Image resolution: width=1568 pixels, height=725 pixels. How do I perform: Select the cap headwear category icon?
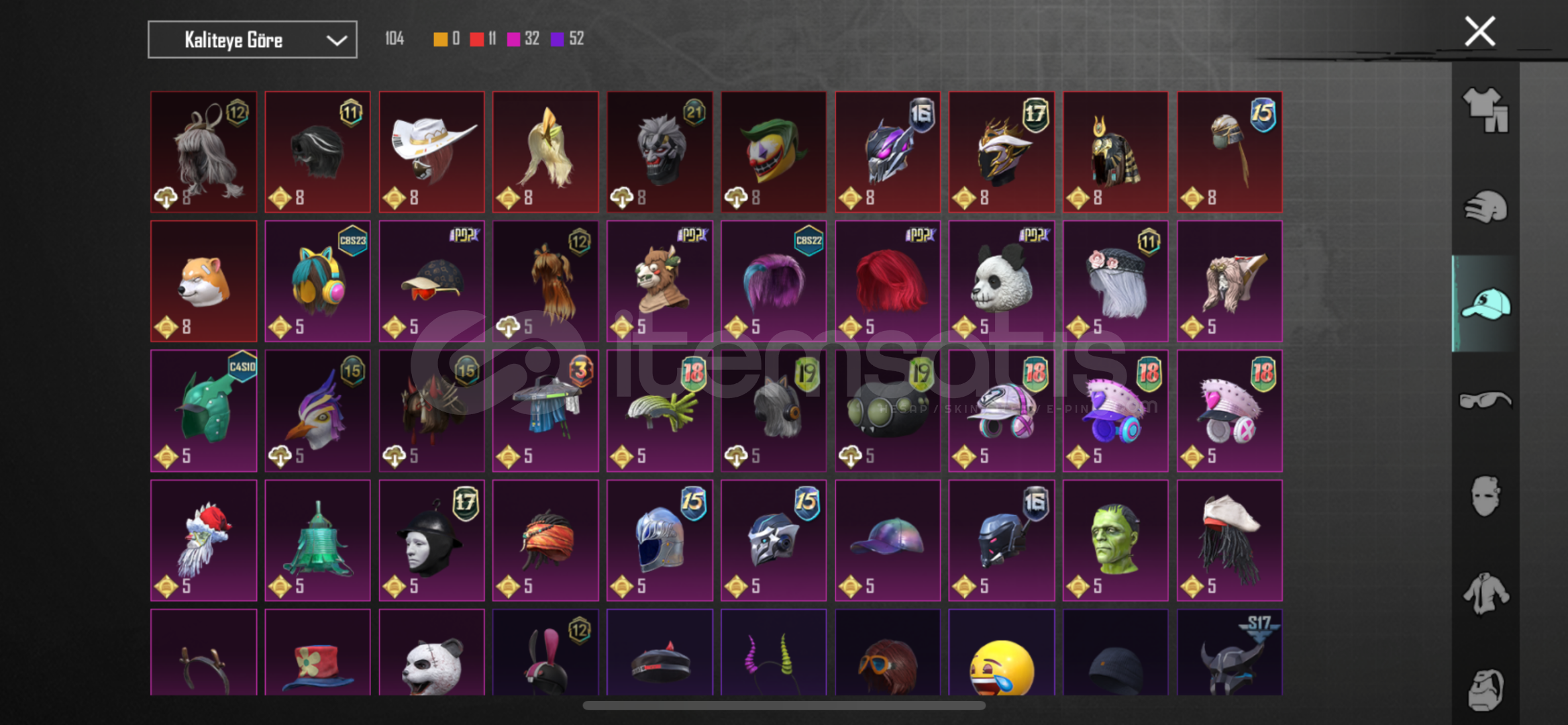(1485, 303)
